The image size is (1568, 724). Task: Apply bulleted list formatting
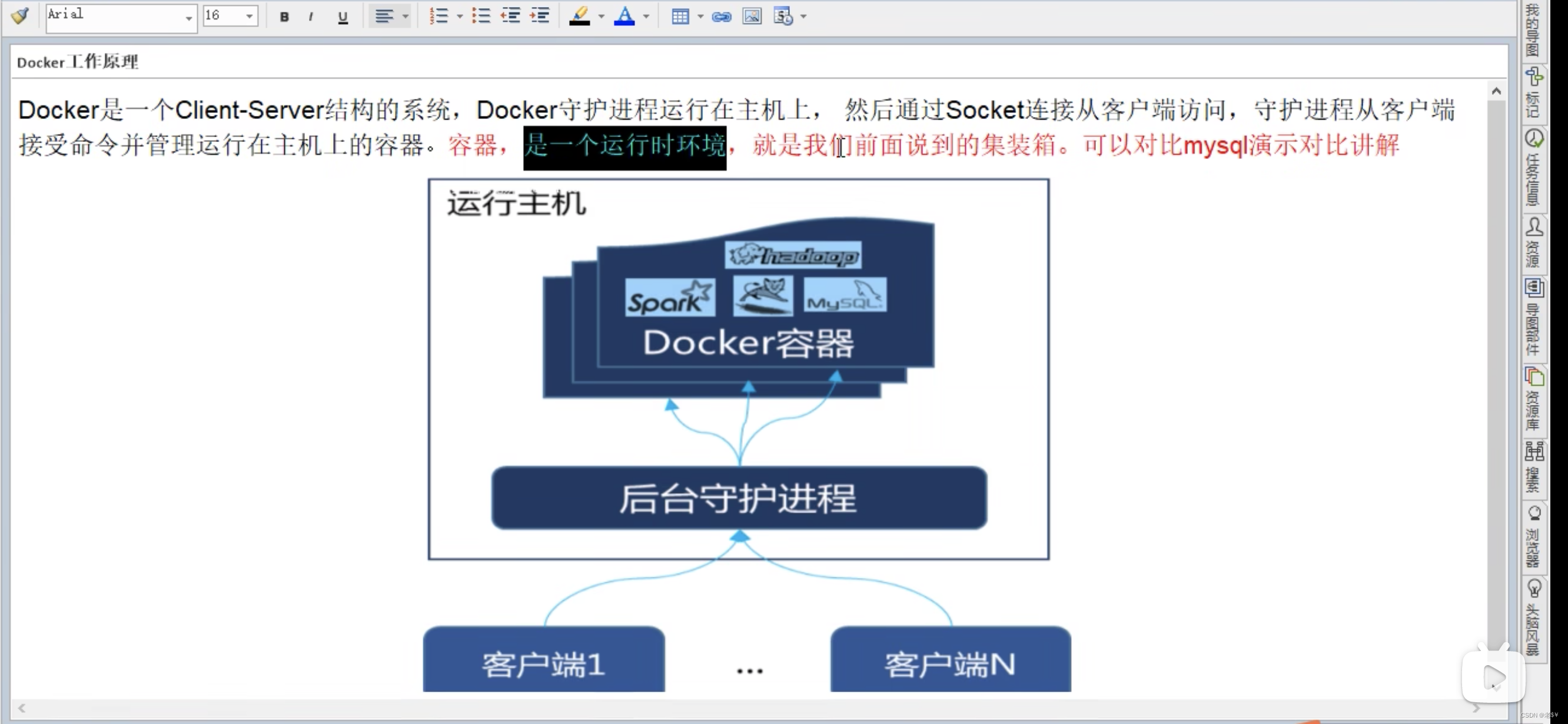(x=481, y=16)
